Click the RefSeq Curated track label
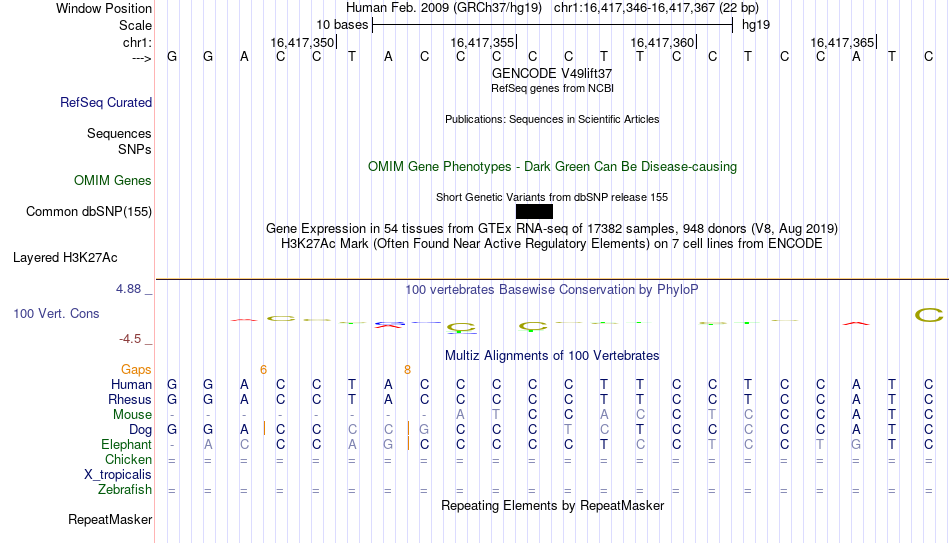This screenshot has height=543, width=950. click(105, 102)
